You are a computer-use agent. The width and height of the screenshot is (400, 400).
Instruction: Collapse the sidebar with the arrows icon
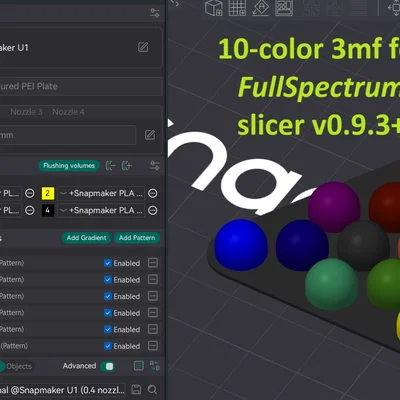click(175, 3)
